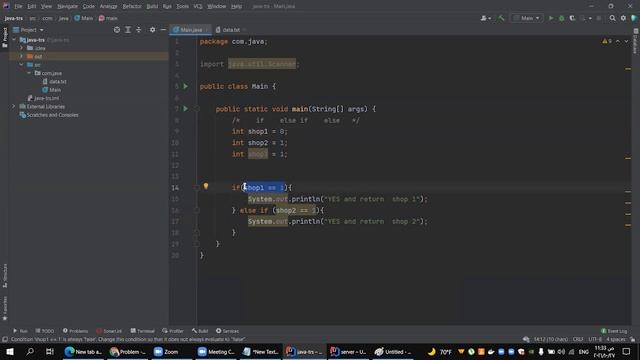
Task: Open the Project side tool tab
Action: tap(5, 38)
